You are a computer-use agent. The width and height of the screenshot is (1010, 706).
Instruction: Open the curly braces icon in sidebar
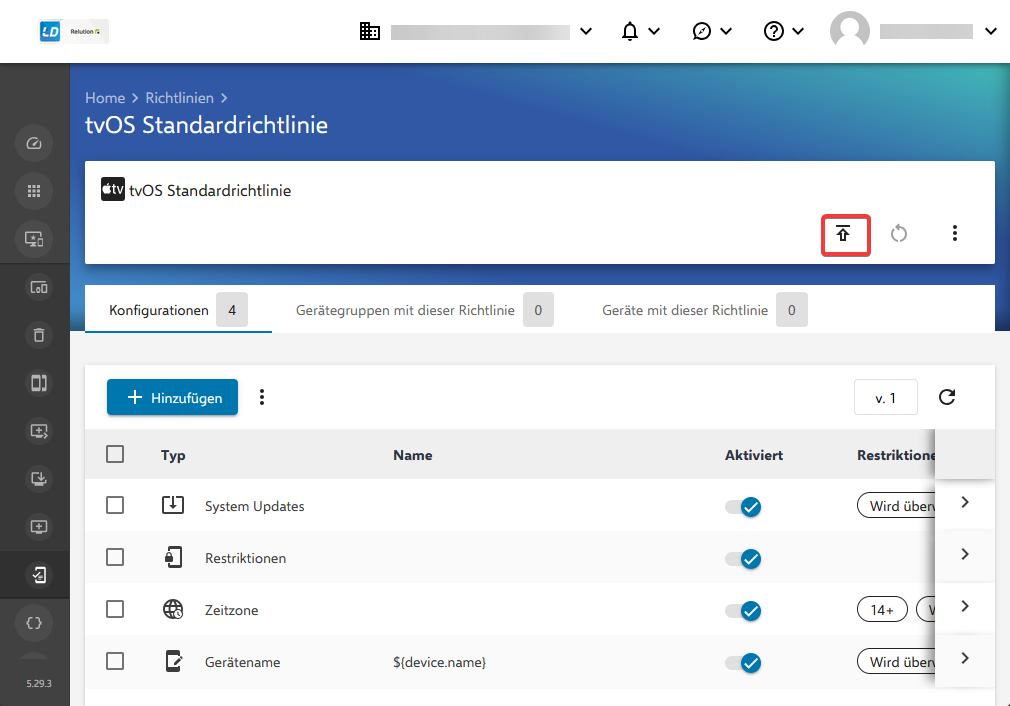tap(34, 623)
